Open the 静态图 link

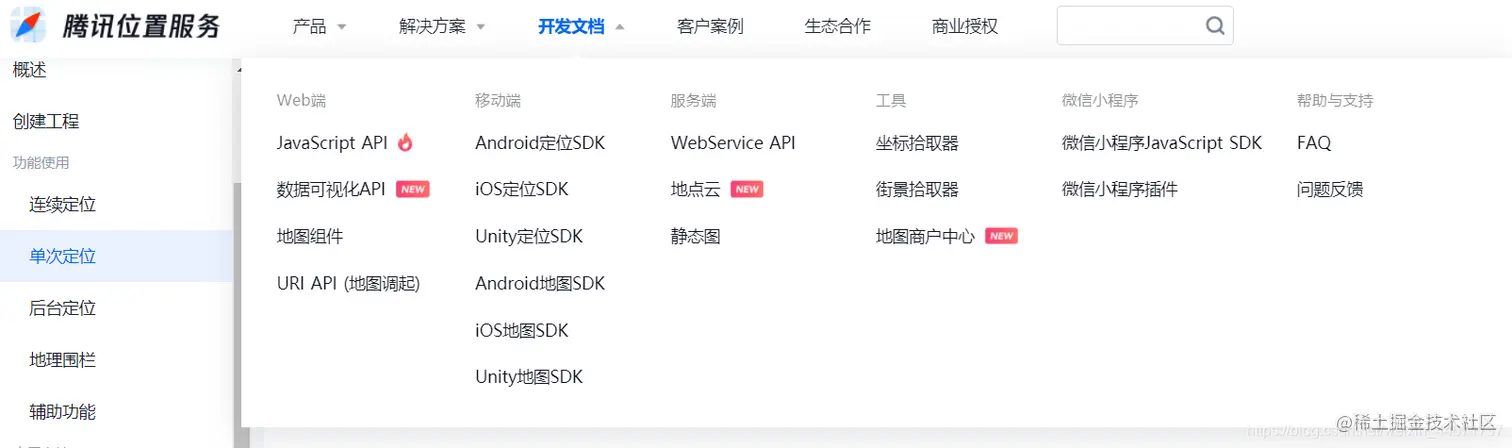(695, 236)
